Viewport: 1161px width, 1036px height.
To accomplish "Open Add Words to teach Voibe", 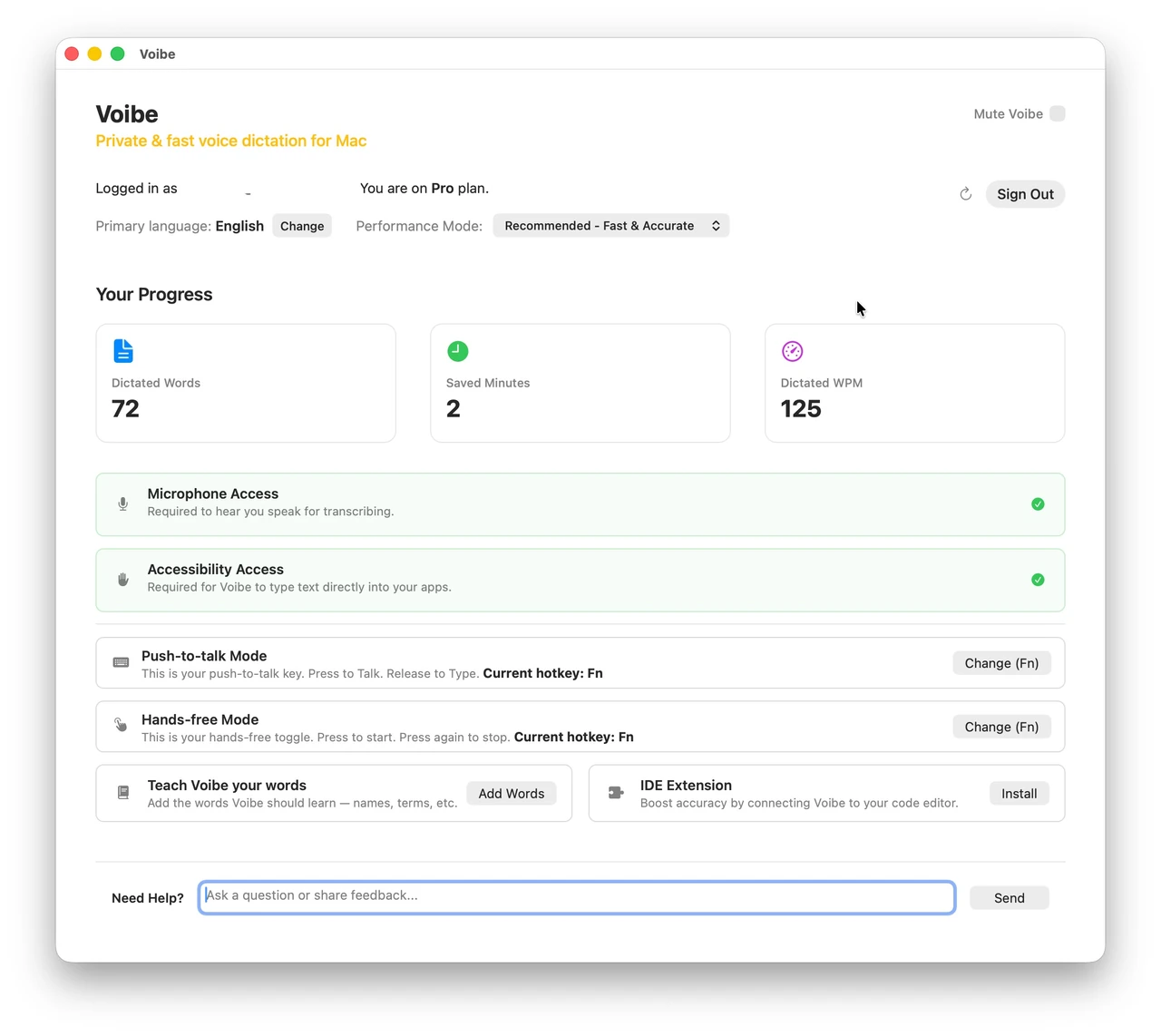I will tap(512, 794).
